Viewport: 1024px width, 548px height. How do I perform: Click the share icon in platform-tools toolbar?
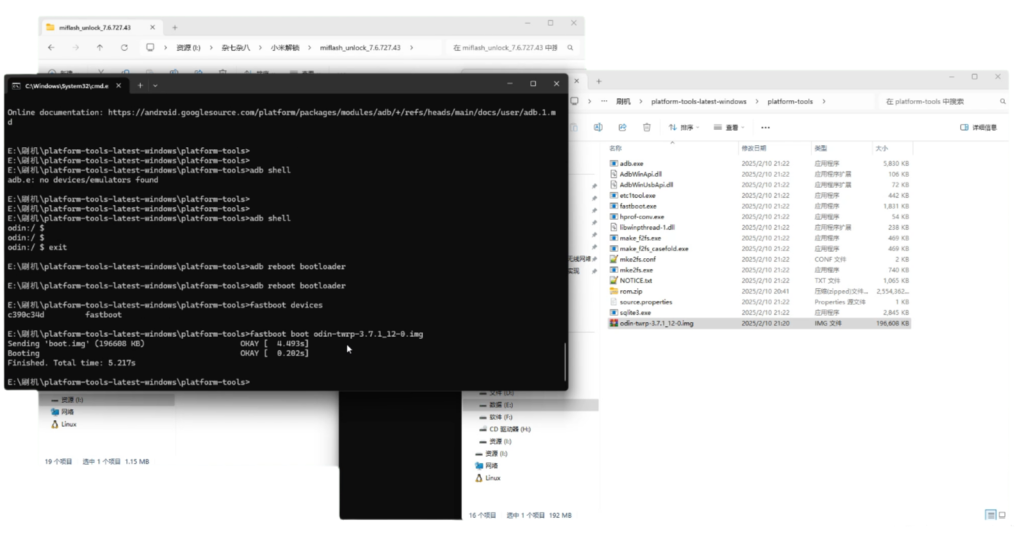[622, 127]
